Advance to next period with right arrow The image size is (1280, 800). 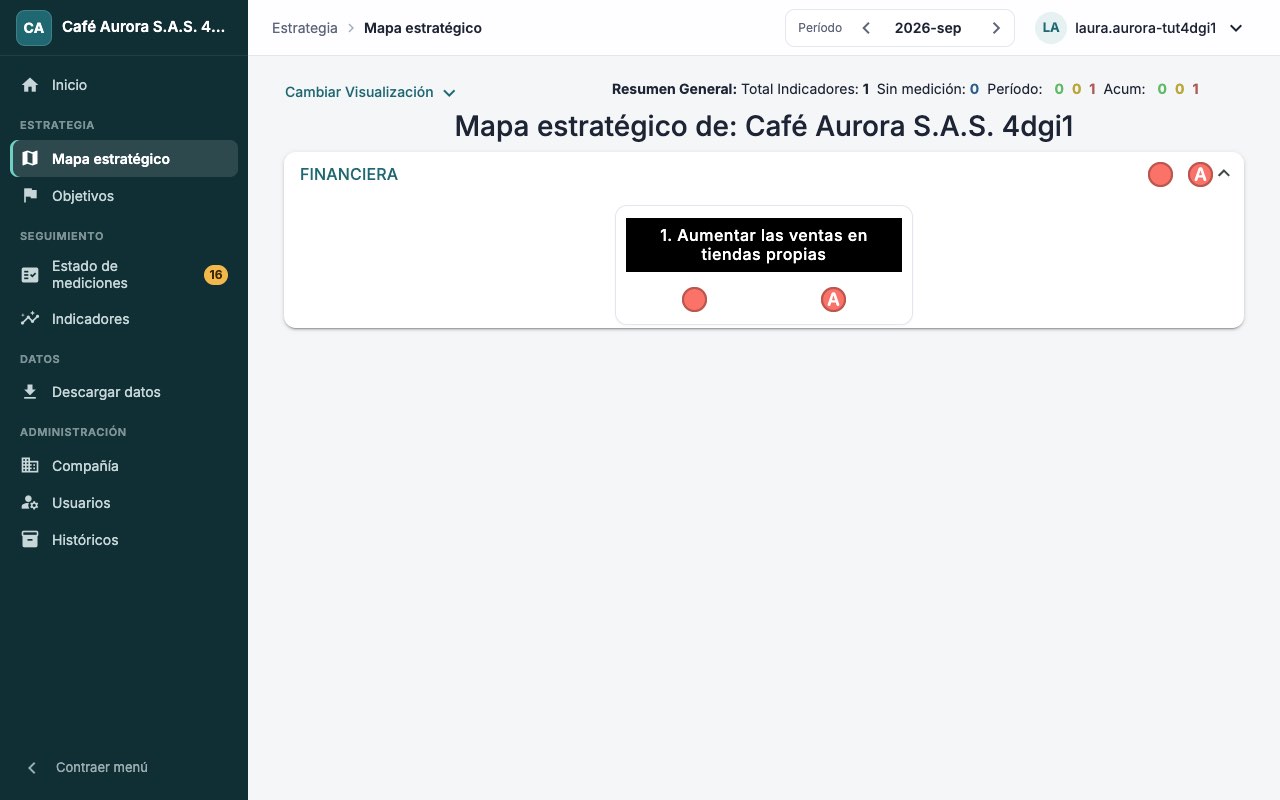pos(996,28)
